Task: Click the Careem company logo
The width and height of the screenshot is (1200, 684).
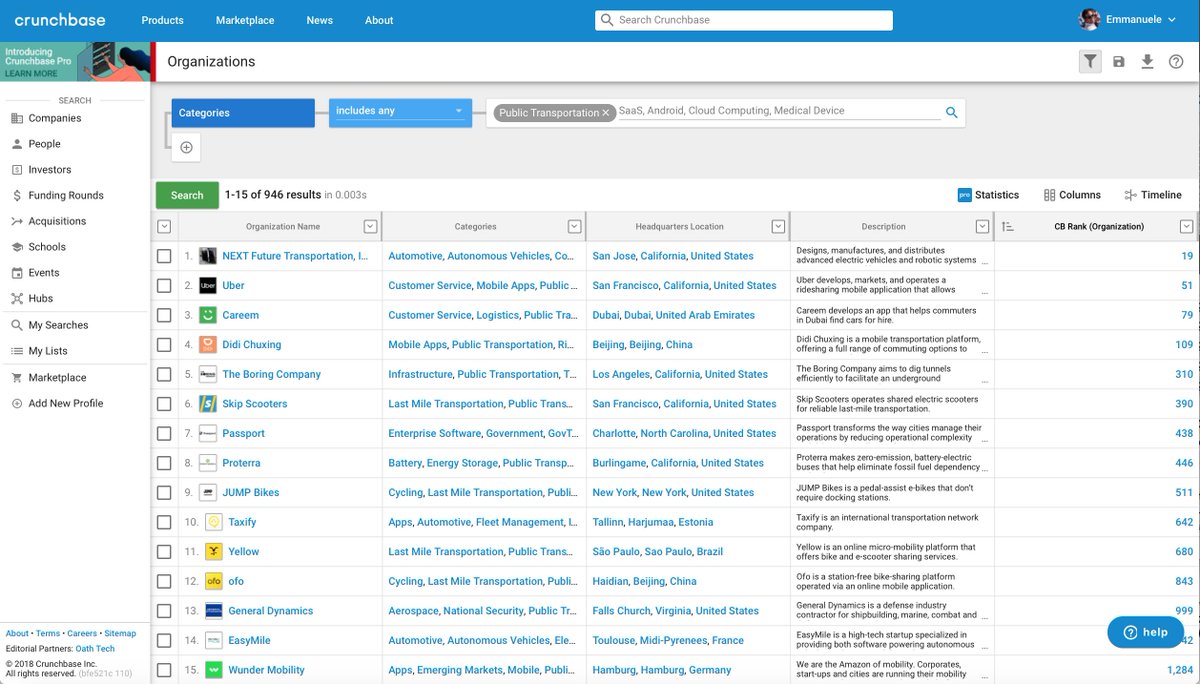Action: [x=208, y=315]
